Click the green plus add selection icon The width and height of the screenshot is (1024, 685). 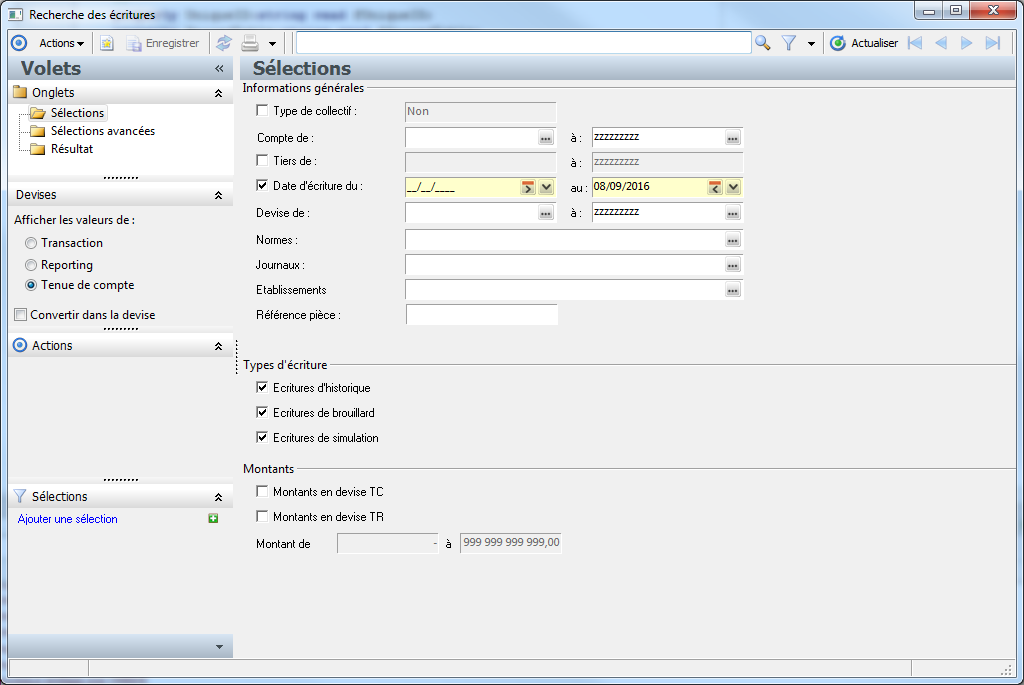coord(213,518)
